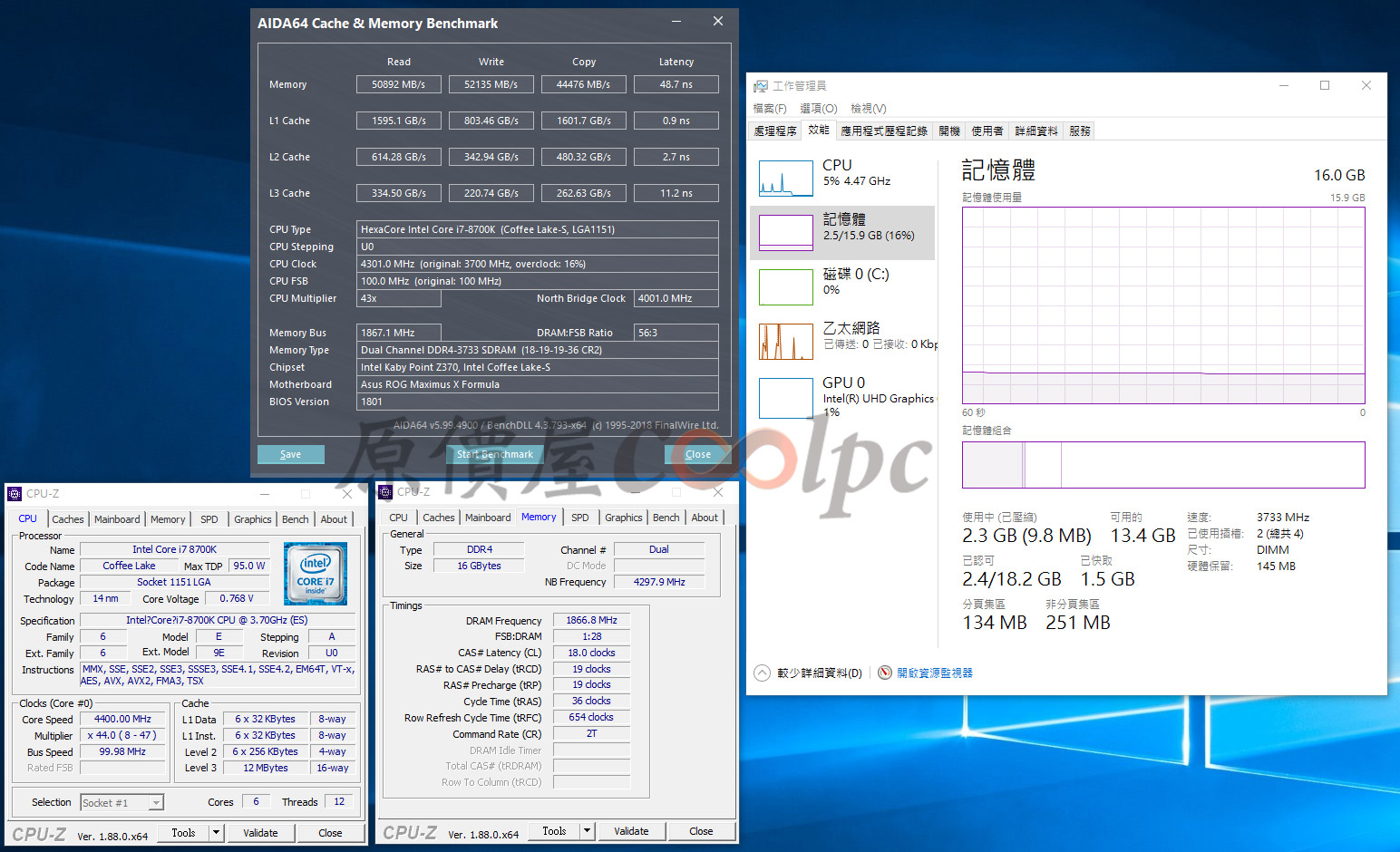Open SPD tab in right CPU-Z window
Image resolution: width=1400 pixels, height=852 pixels.
580,518
